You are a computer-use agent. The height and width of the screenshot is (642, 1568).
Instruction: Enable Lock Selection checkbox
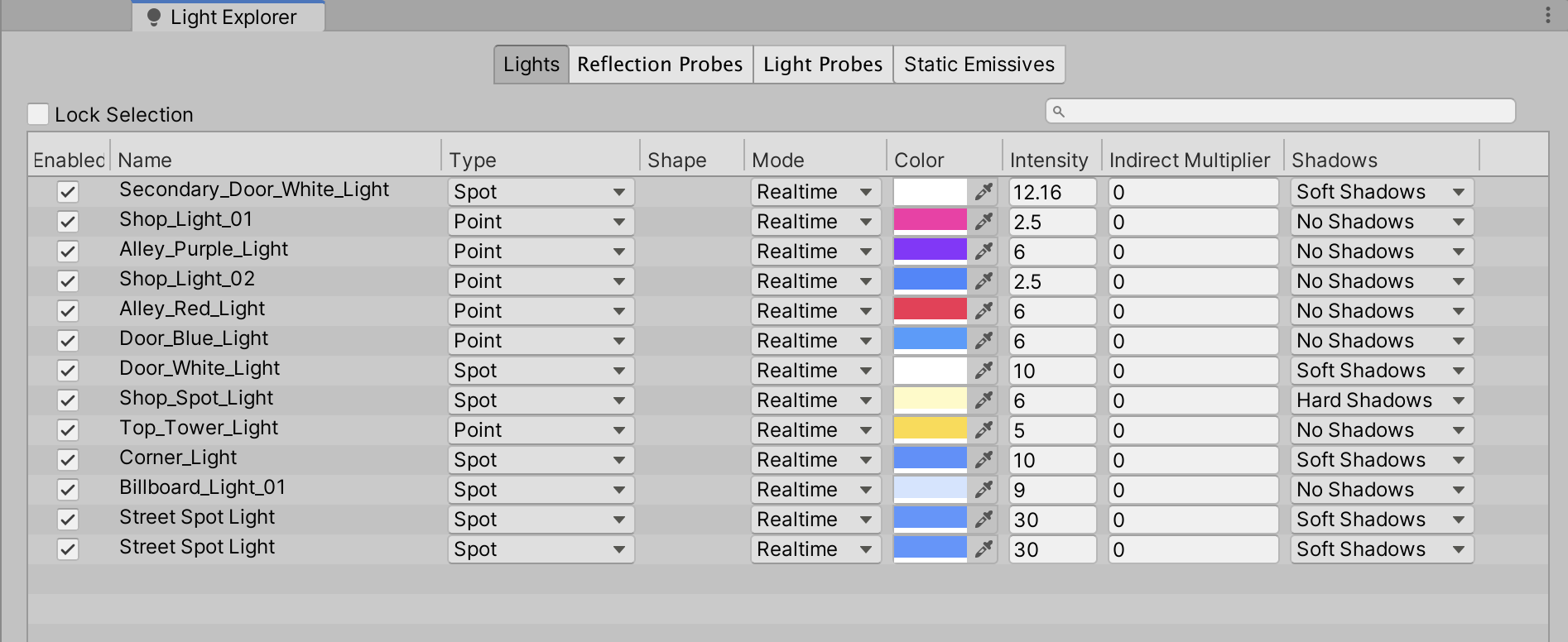point(38,114)
